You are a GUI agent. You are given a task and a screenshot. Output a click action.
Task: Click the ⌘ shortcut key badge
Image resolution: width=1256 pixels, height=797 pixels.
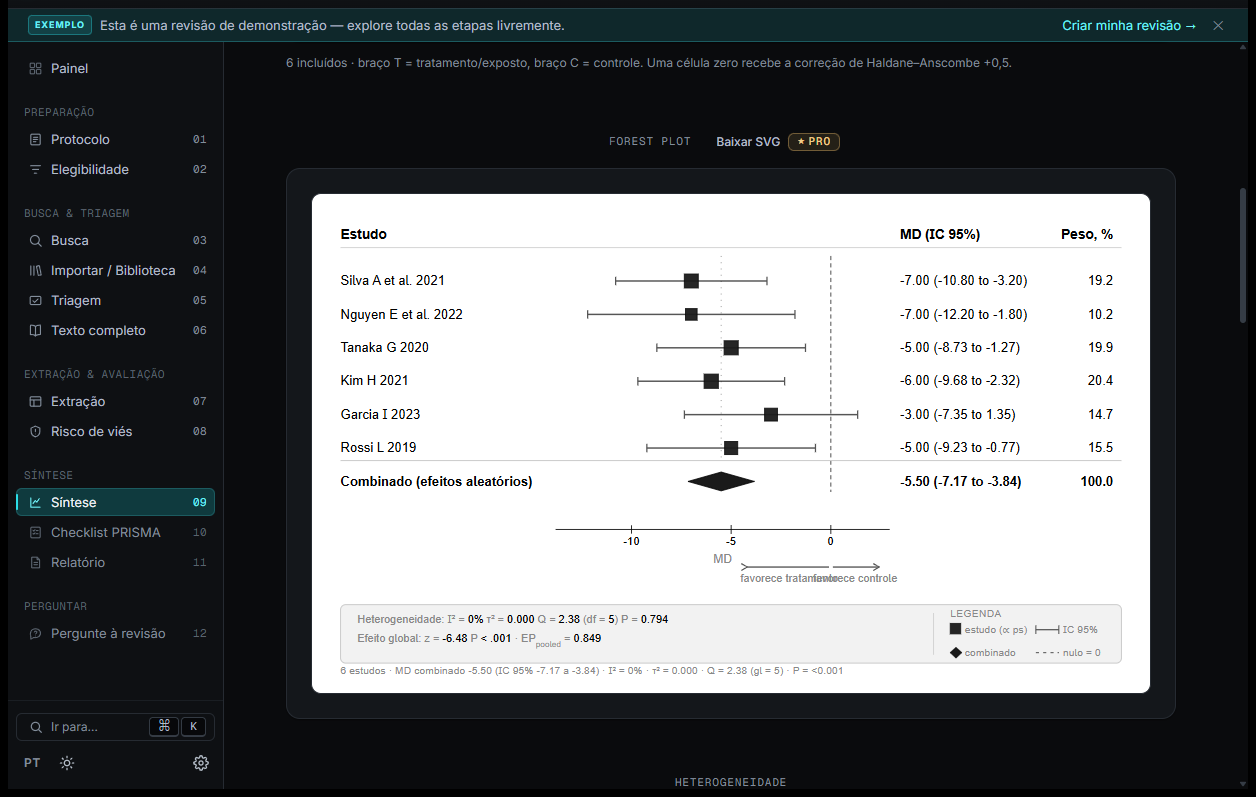163,727
